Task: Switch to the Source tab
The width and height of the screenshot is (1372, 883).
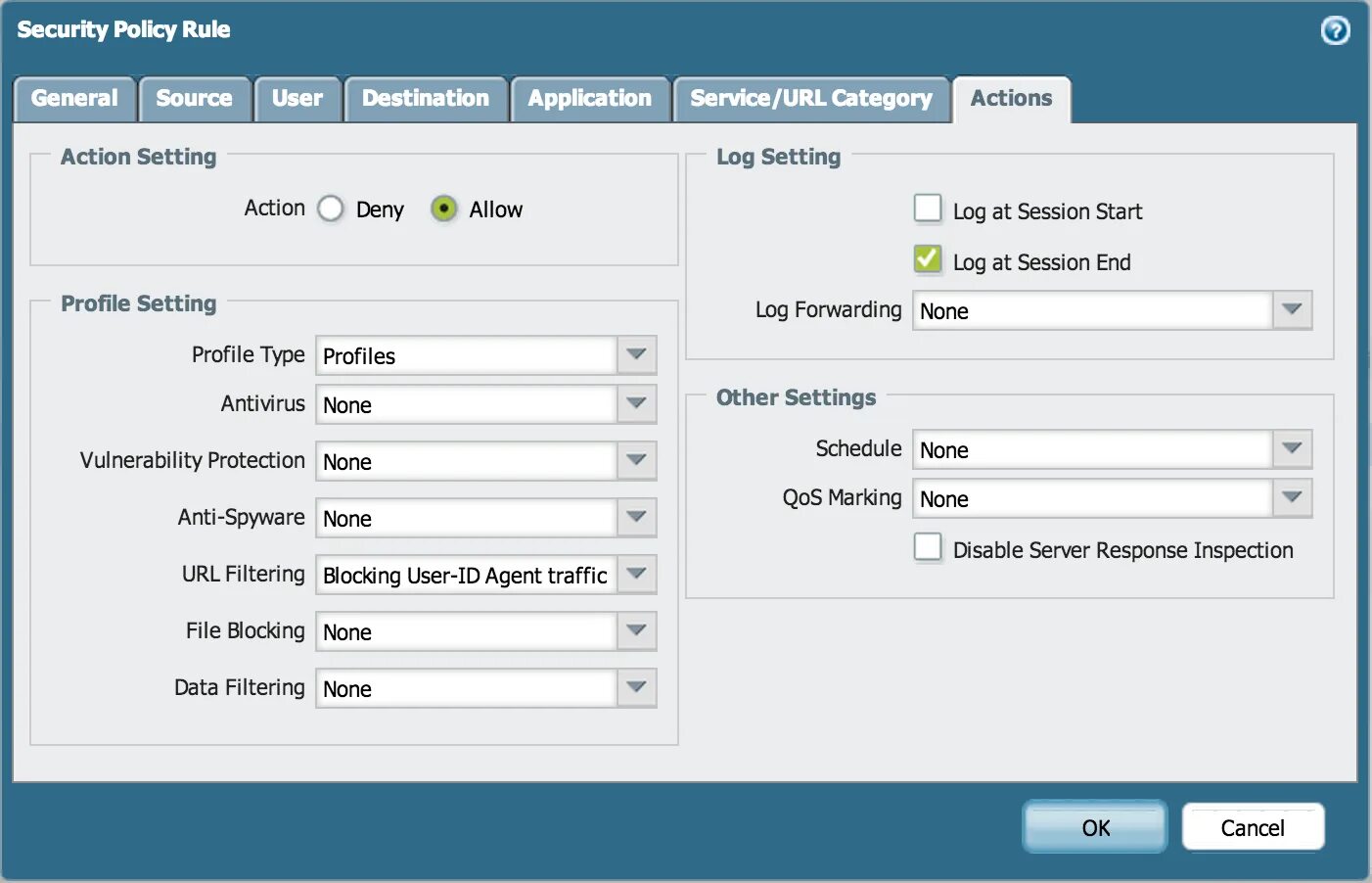Action: (x=195, y=99)
